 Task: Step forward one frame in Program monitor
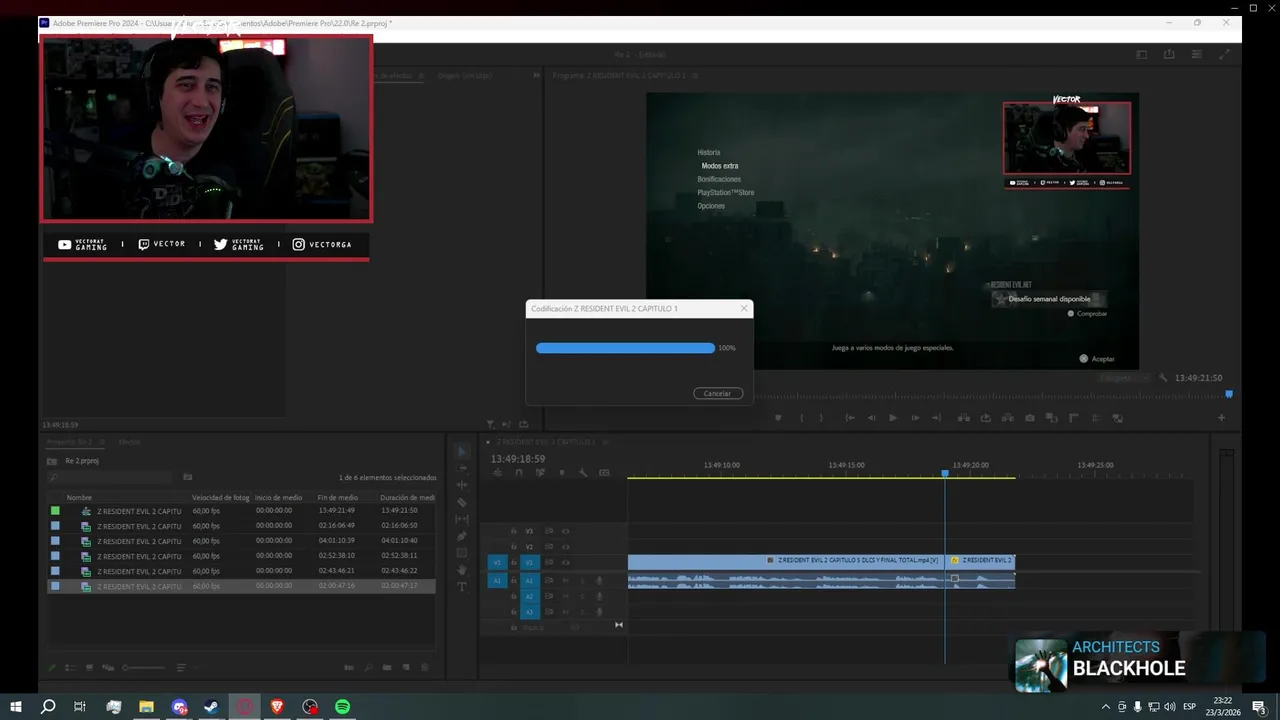(x=915, y=418)
